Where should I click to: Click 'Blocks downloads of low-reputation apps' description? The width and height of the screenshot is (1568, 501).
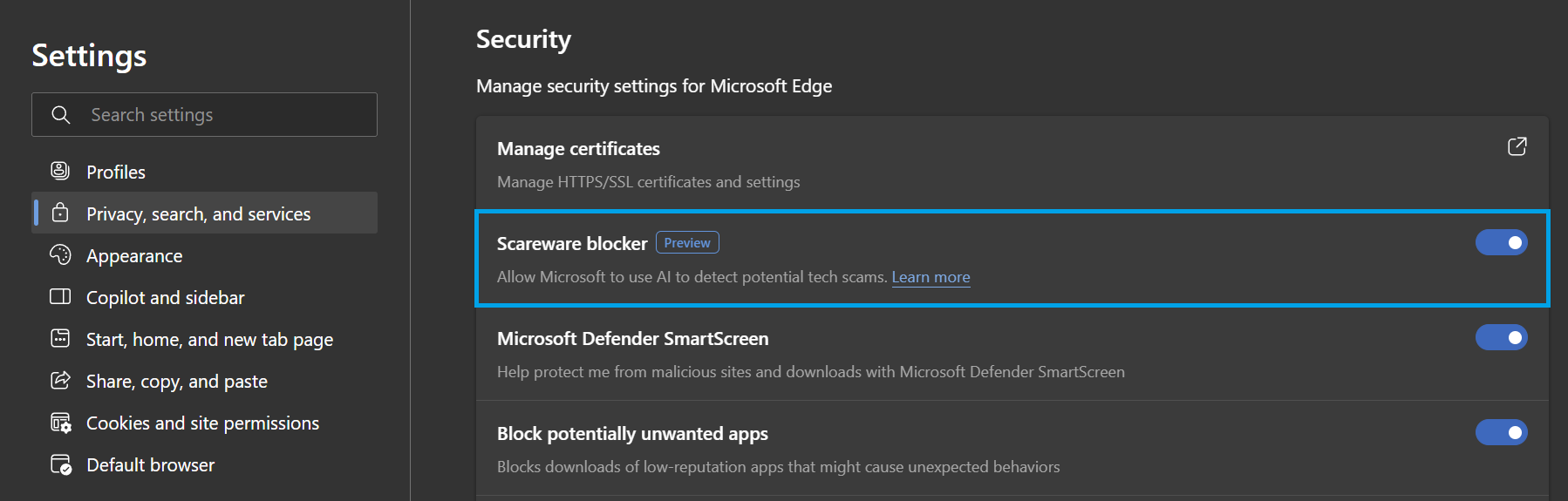(779, 467)
